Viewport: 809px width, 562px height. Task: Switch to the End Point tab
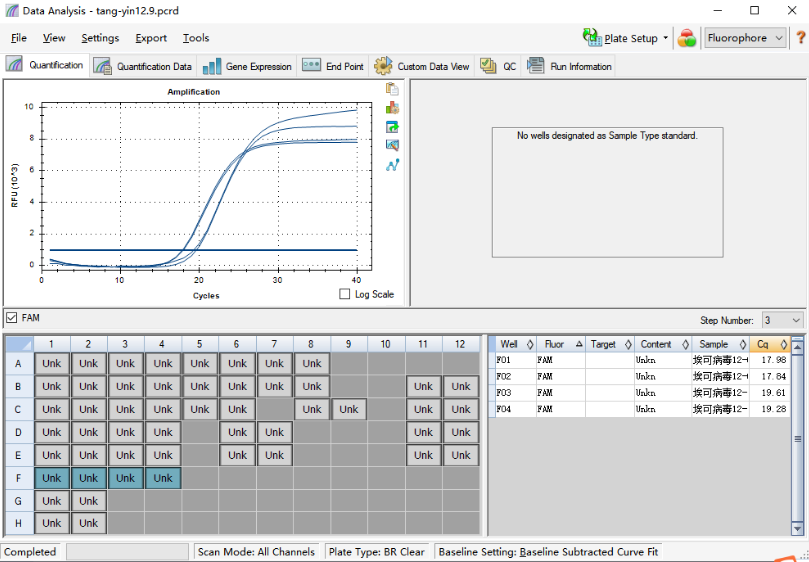point(333,66)
